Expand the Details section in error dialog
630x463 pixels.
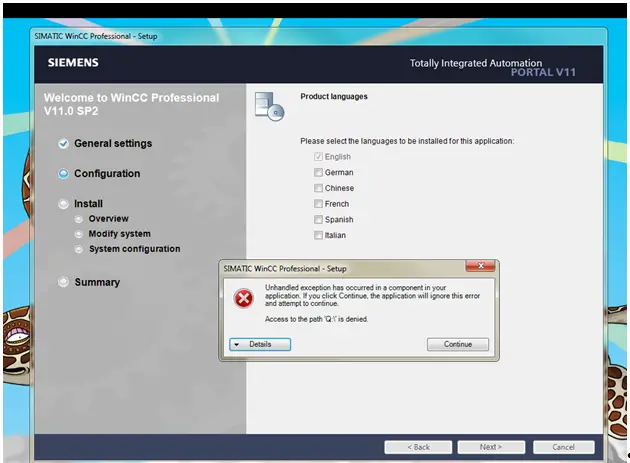click(260, 344)
